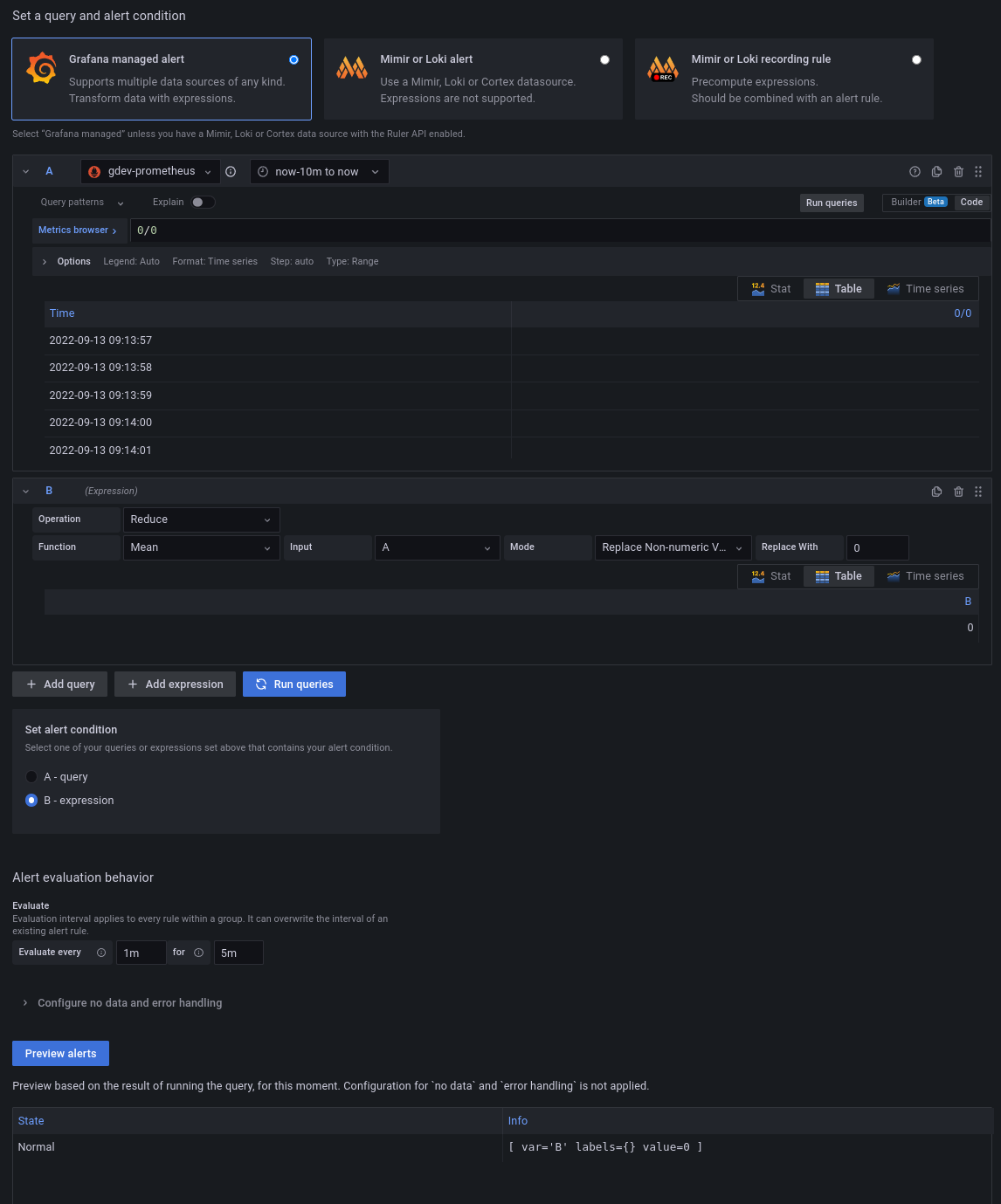
Task: Show query A results as Time series
Action: [x=926, y=288]
